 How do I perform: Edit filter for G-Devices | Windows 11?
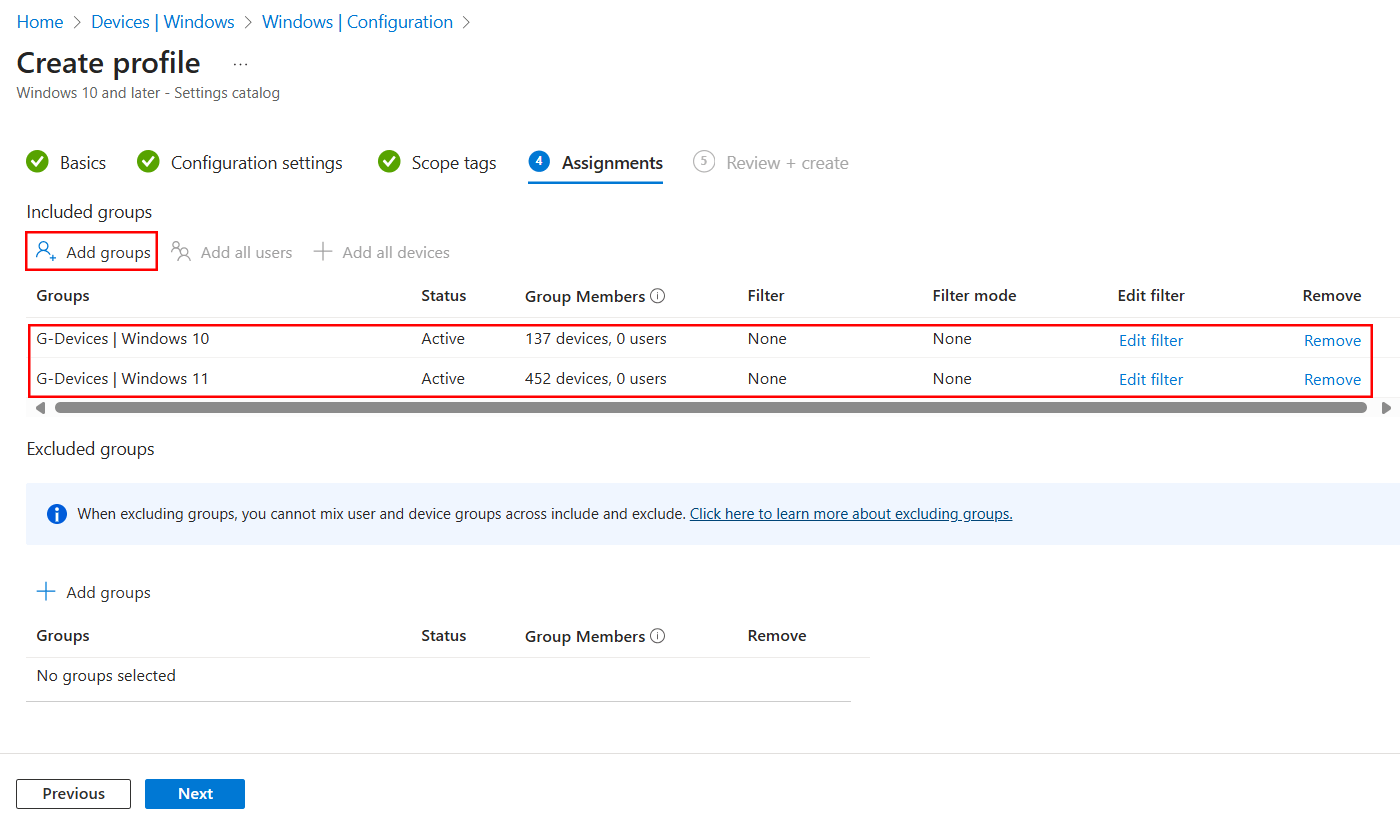point(1151,379)
